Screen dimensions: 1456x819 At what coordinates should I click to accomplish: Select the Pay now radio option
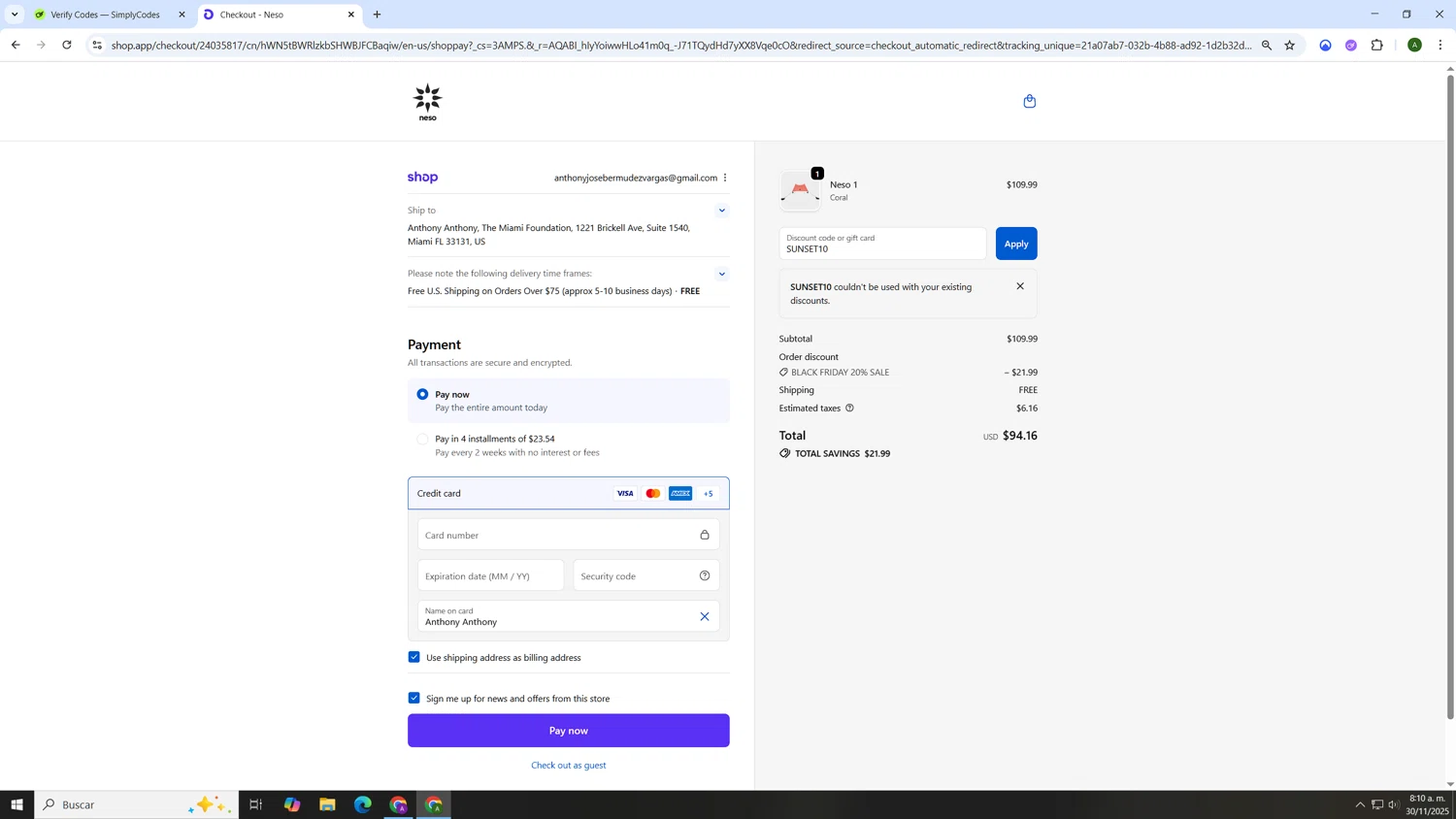coord(422,394)
